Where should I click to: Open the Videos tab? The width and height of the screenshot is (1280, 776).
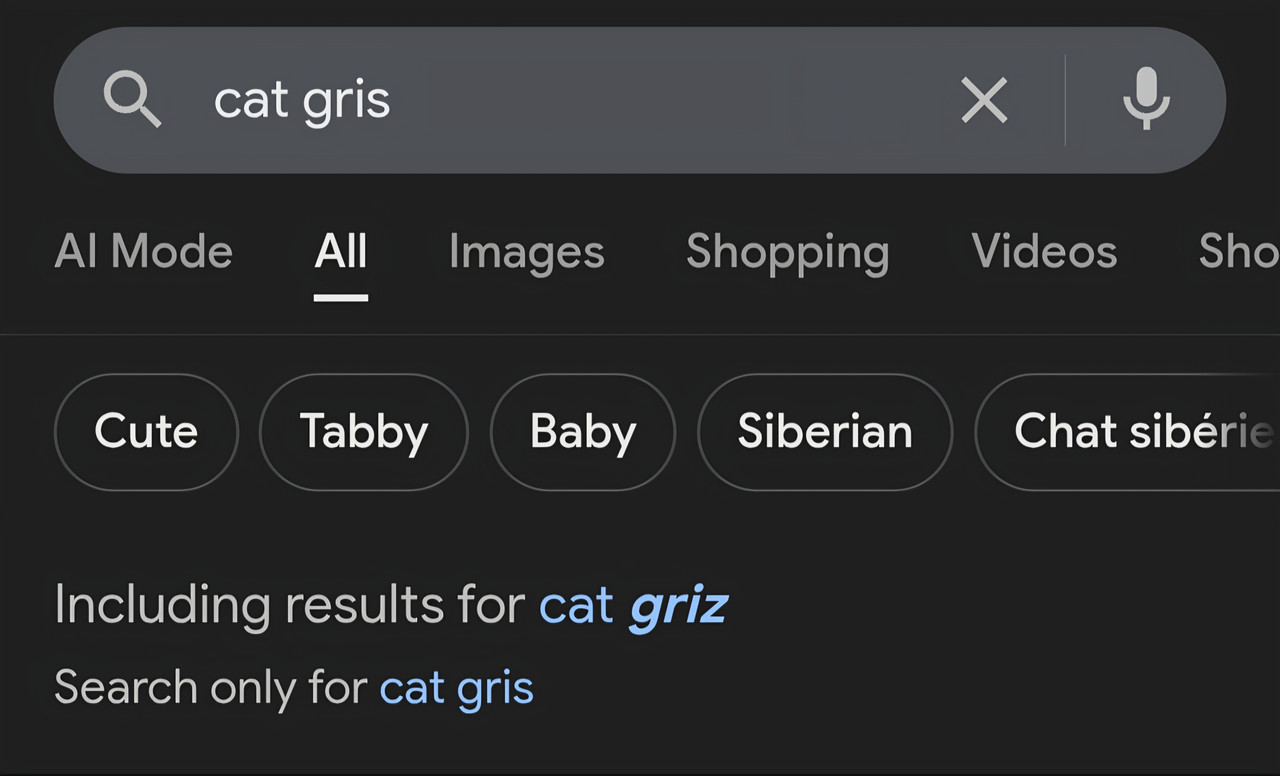[x=1044, y=252]
